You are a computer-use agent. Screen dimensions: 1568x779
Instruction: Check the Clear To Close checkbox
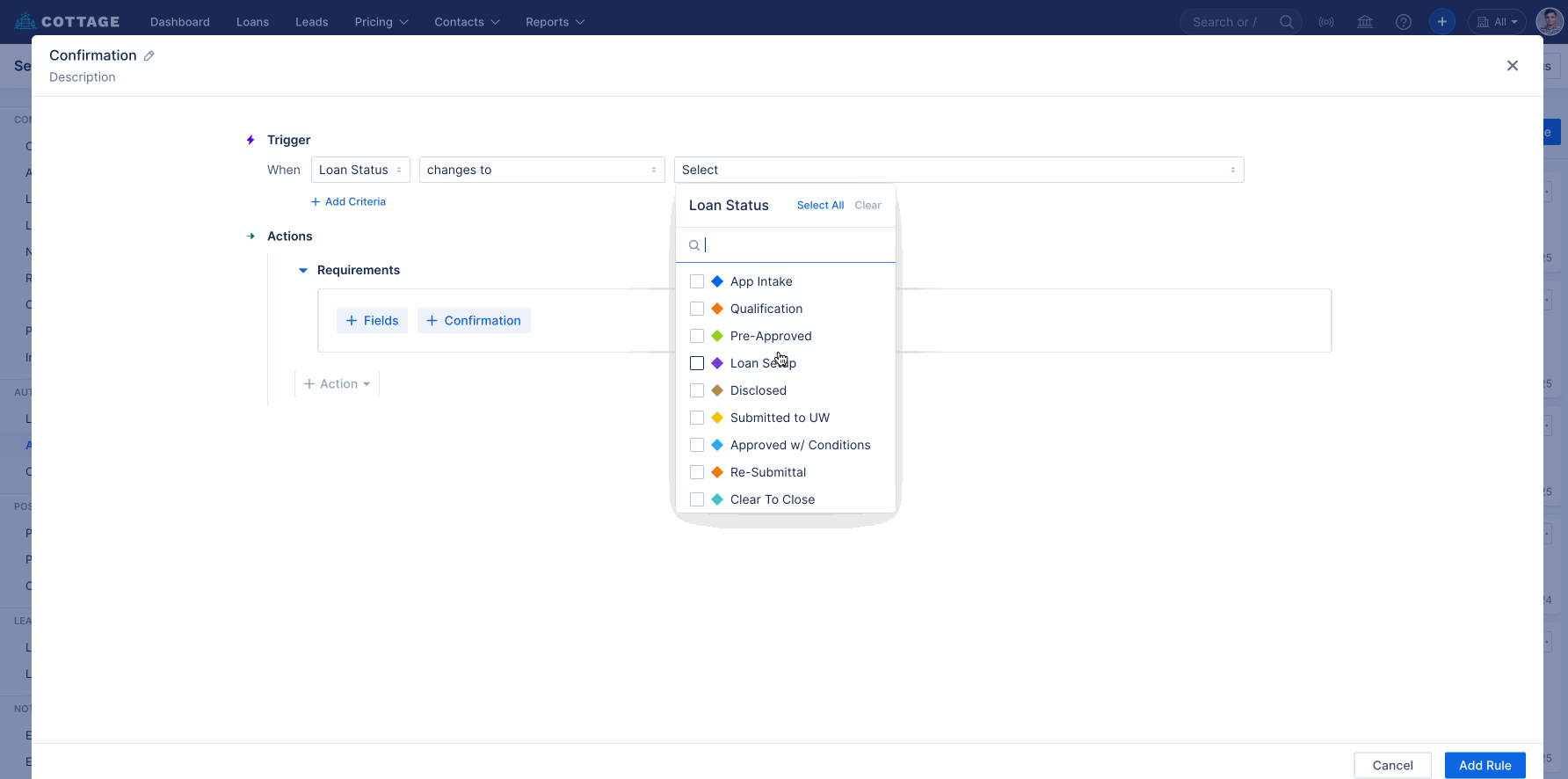click(x=697, y=499)
